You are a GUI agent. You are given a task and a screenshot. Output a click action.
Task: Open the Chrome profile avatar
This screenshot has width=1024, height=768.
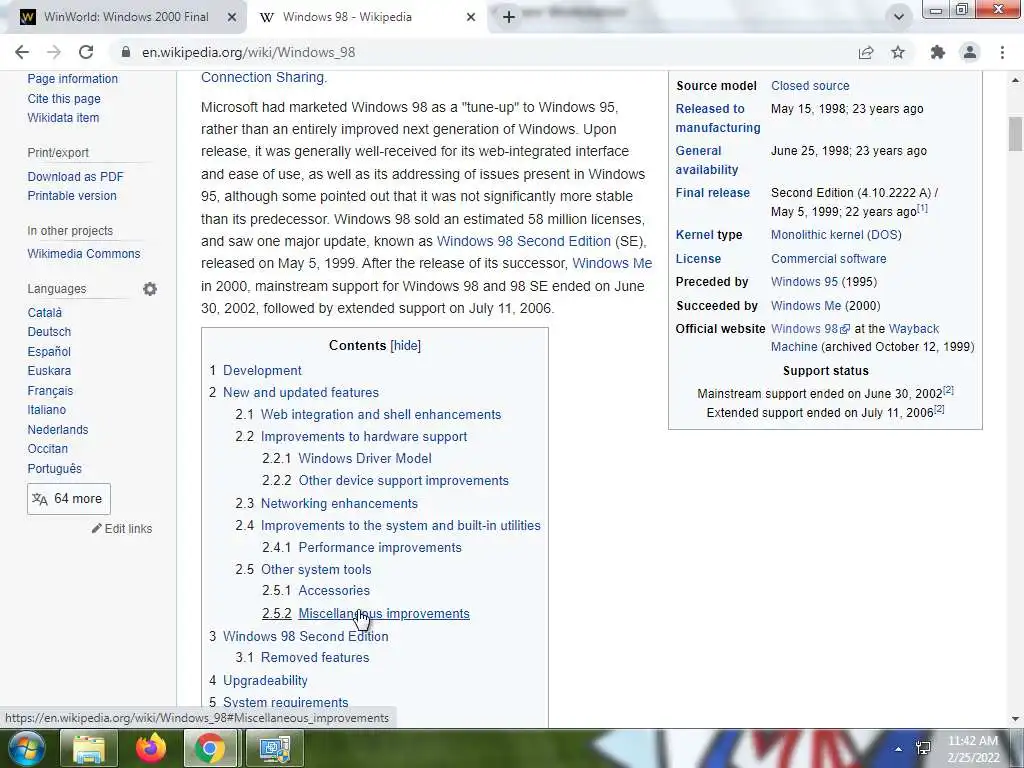point(970,52)
